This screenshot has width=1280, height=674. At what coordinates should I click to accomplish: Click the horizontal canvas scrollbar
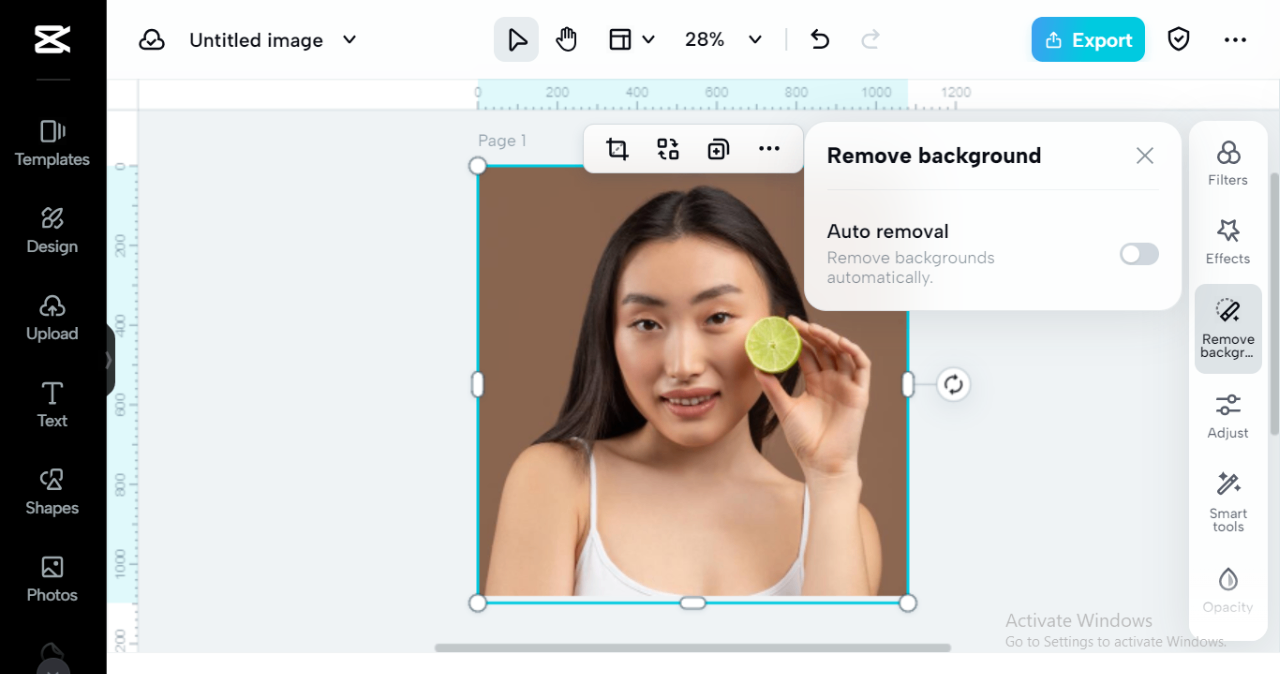coord(692,648)
